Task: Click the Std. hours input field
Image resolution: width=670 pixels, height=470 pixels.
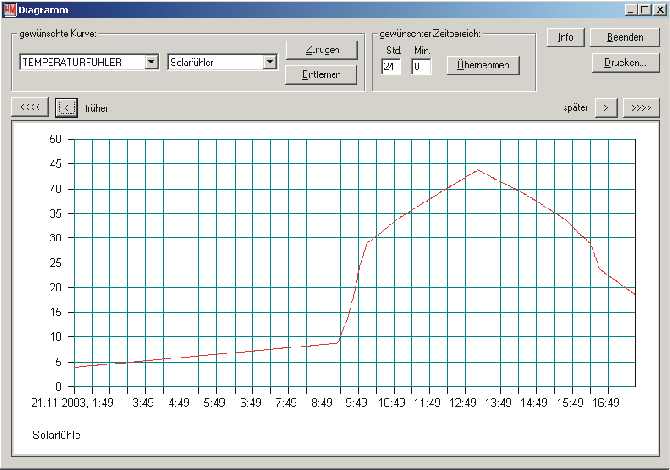Action: click(x=391, y=67)
